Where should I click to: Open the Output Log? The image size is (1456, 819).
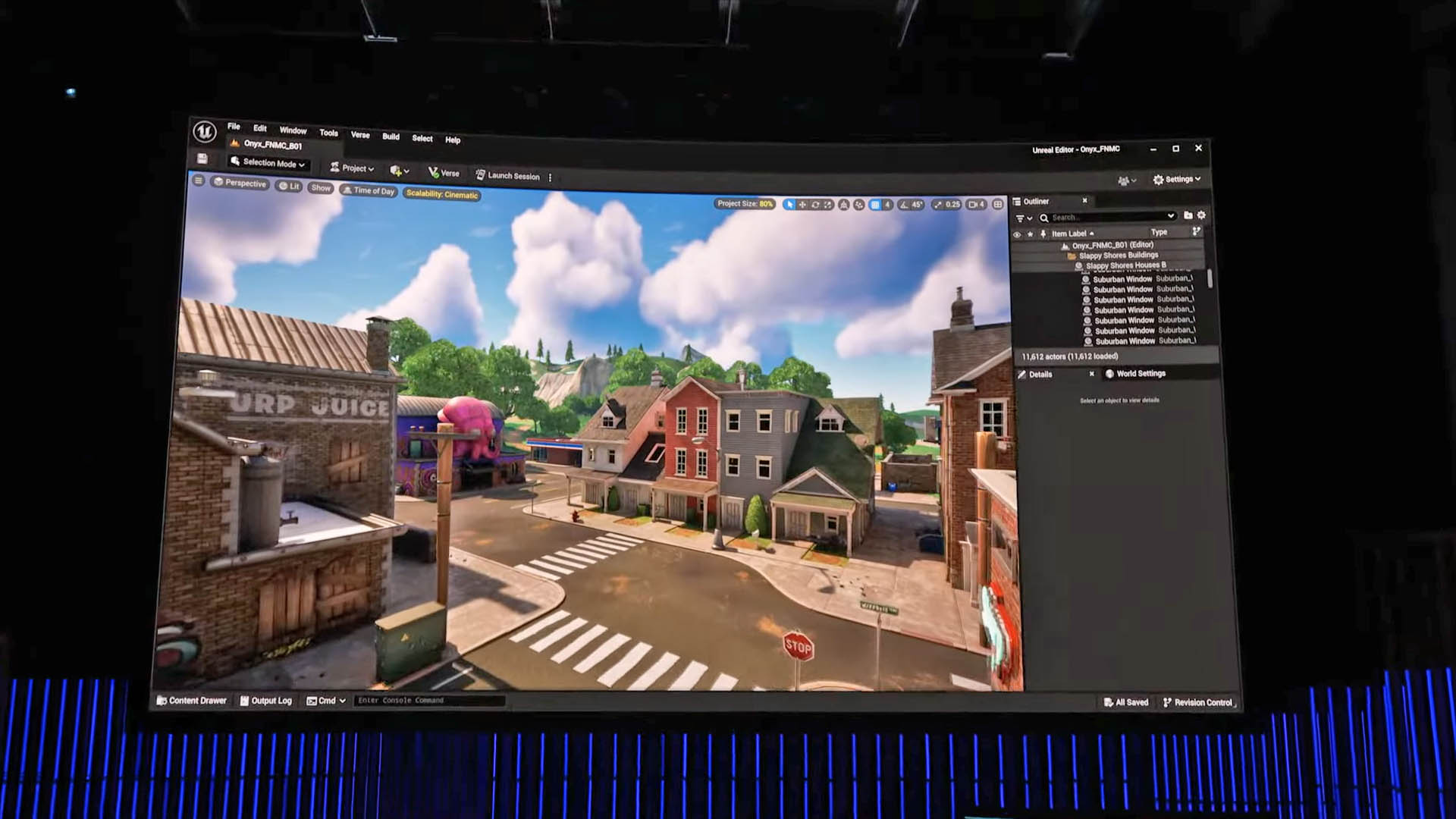265,701
